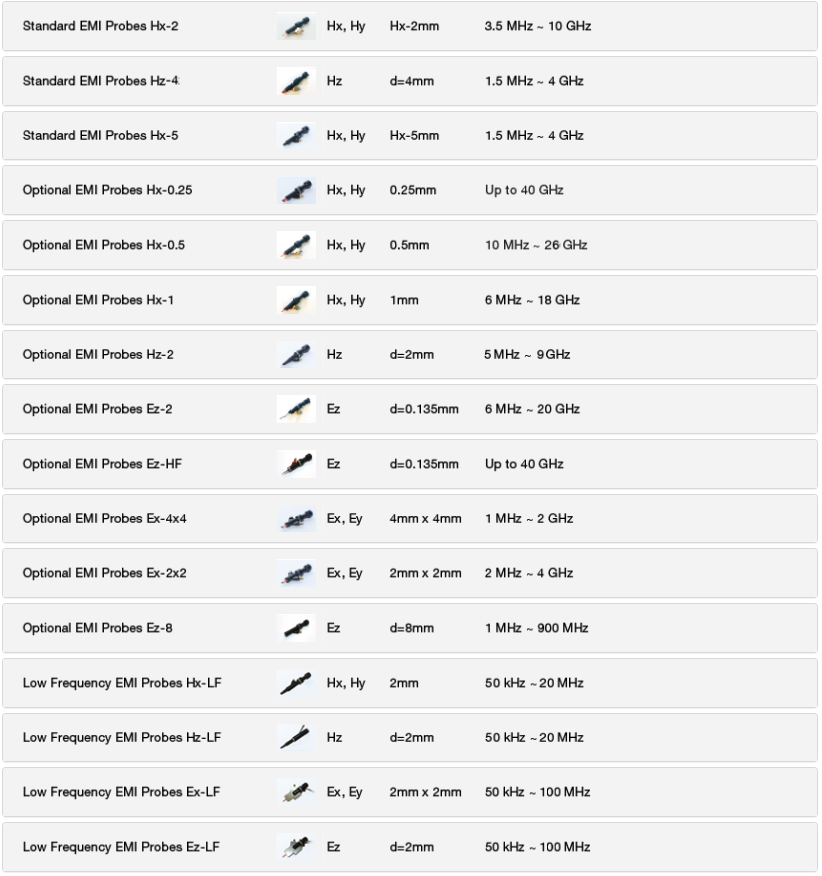822x876 pixels.
Task: Open the Ez-HF probe image
Action: pos(296,464)
